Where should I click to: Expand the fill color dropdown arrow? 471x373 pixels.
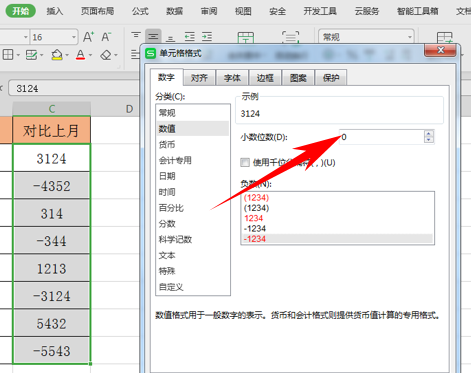67,55
